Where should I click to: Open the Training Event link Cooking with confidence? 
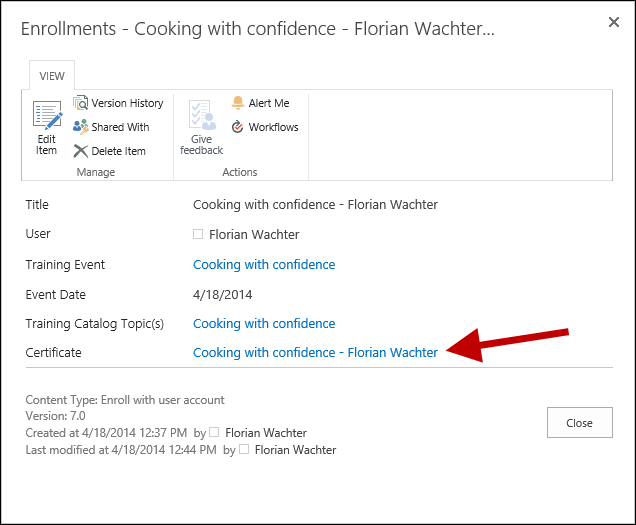[x=264, y=265]
